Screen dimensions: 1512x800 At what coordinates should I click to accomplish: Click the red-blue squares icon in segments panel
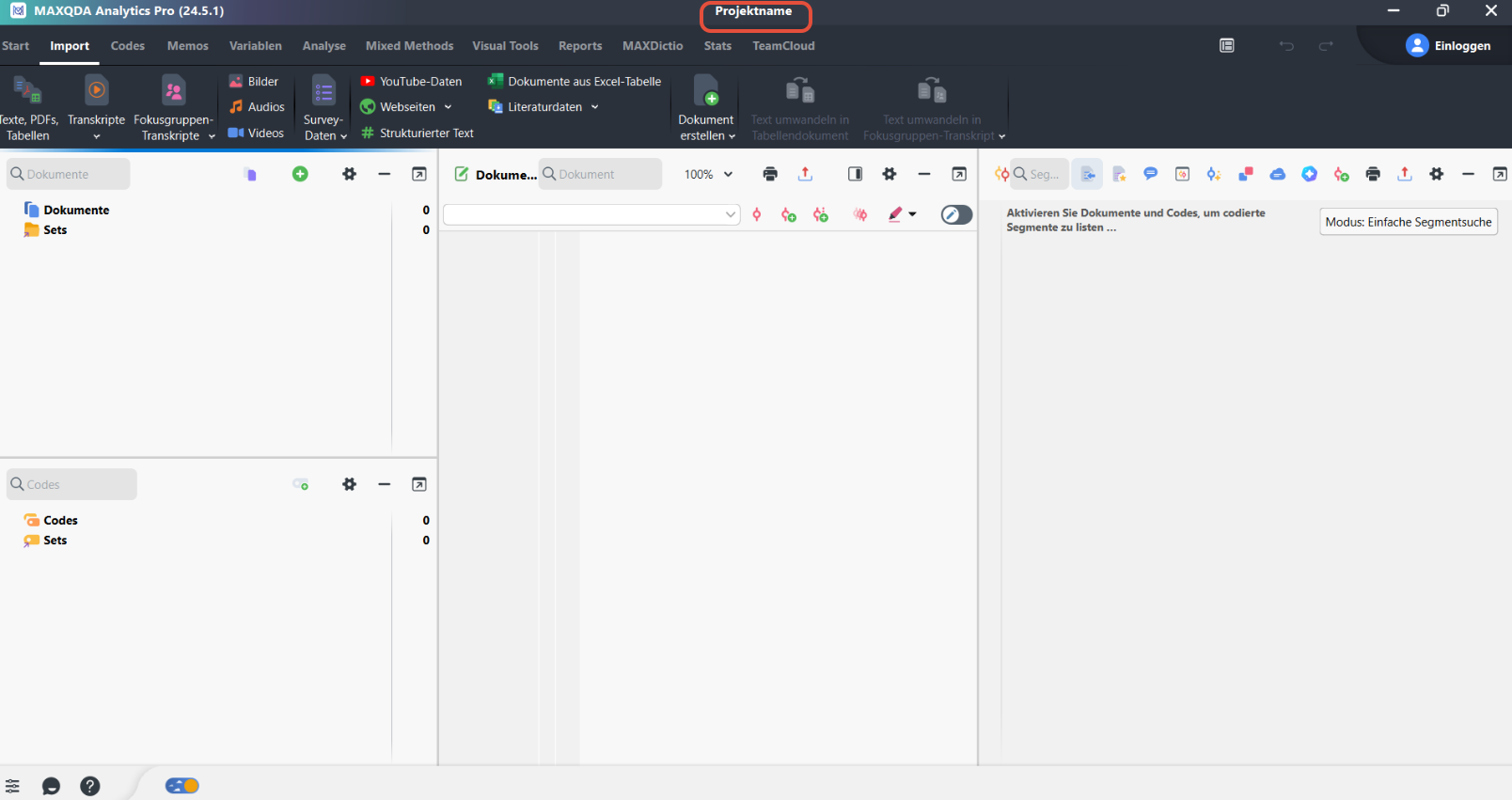(x=1246, y=174)
